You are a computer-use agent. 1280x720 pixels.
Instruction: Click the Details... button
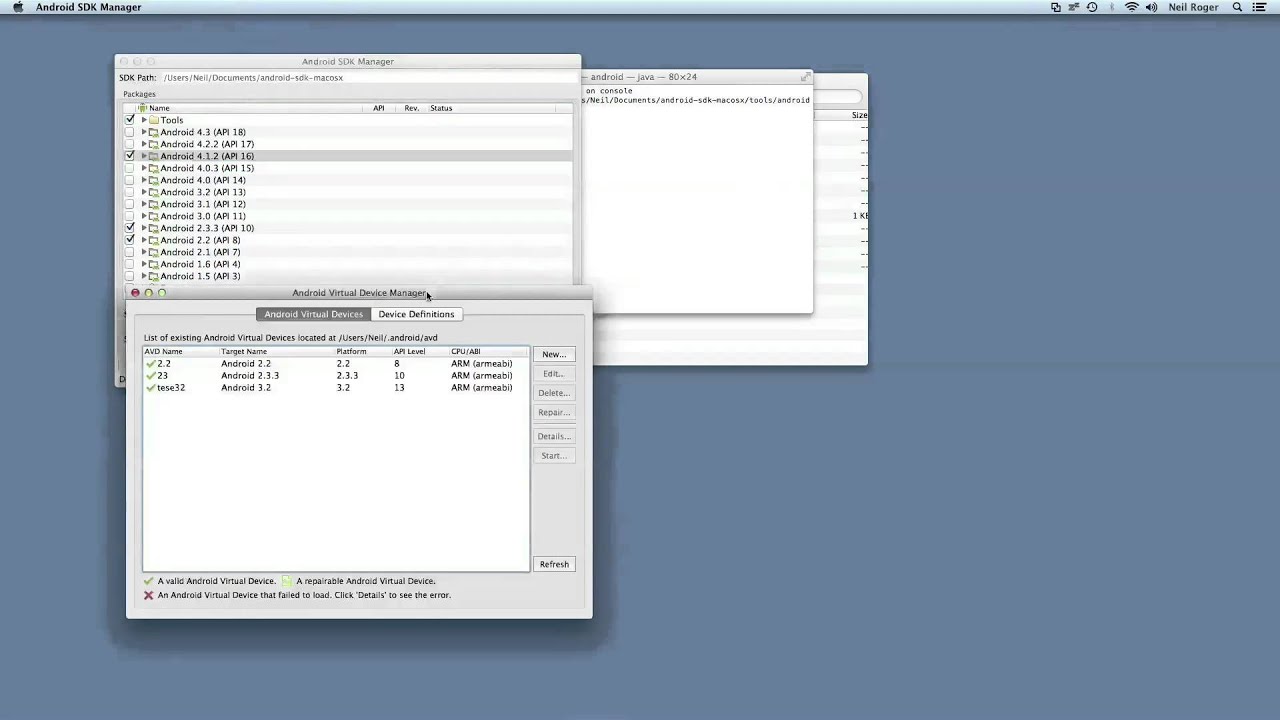(x=554, y=436)
